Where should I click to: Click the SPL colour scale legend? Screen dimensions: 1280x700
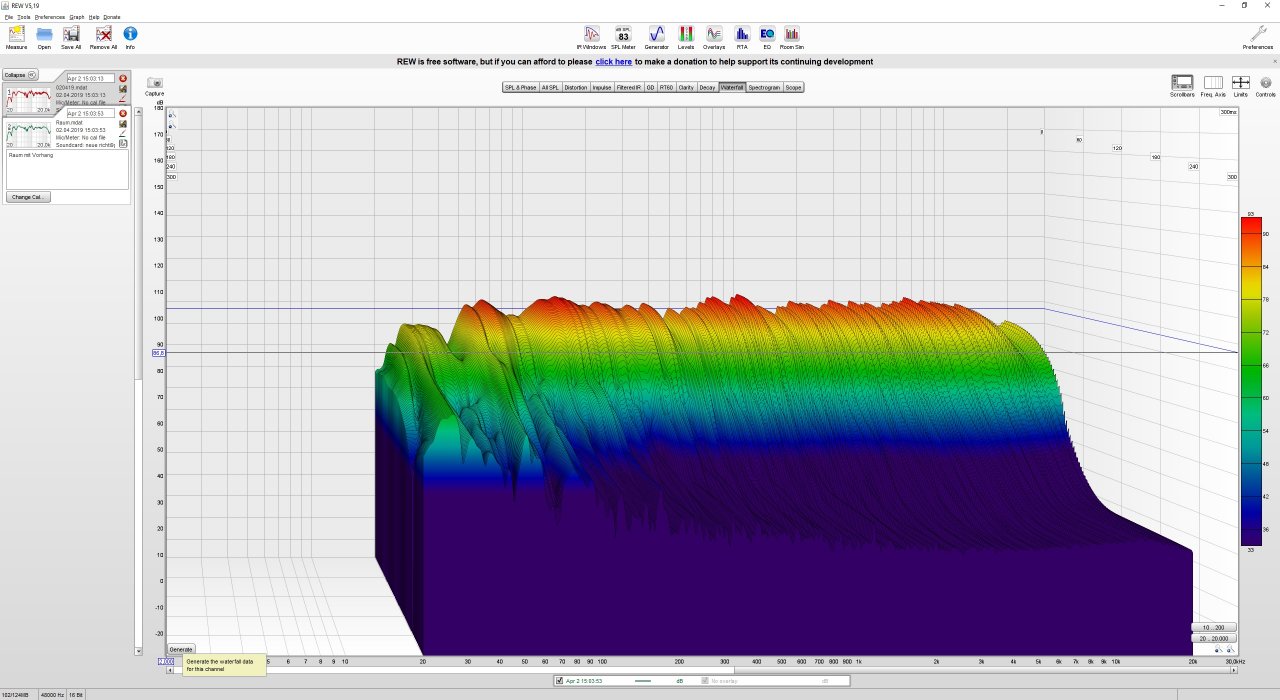tap(1250, 381)
